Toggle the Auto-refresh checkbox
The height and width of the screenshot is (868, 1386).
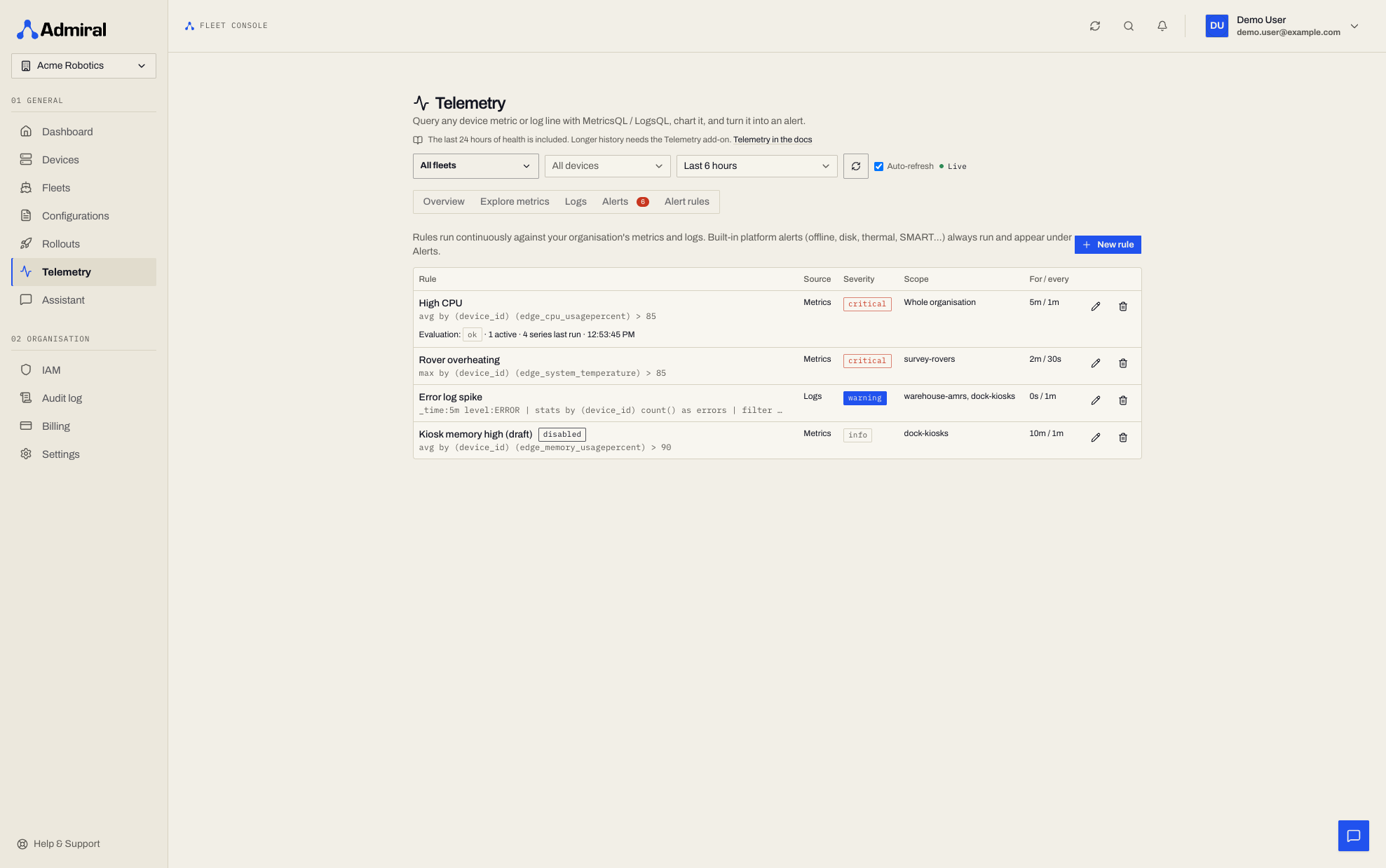click(878, 166)
